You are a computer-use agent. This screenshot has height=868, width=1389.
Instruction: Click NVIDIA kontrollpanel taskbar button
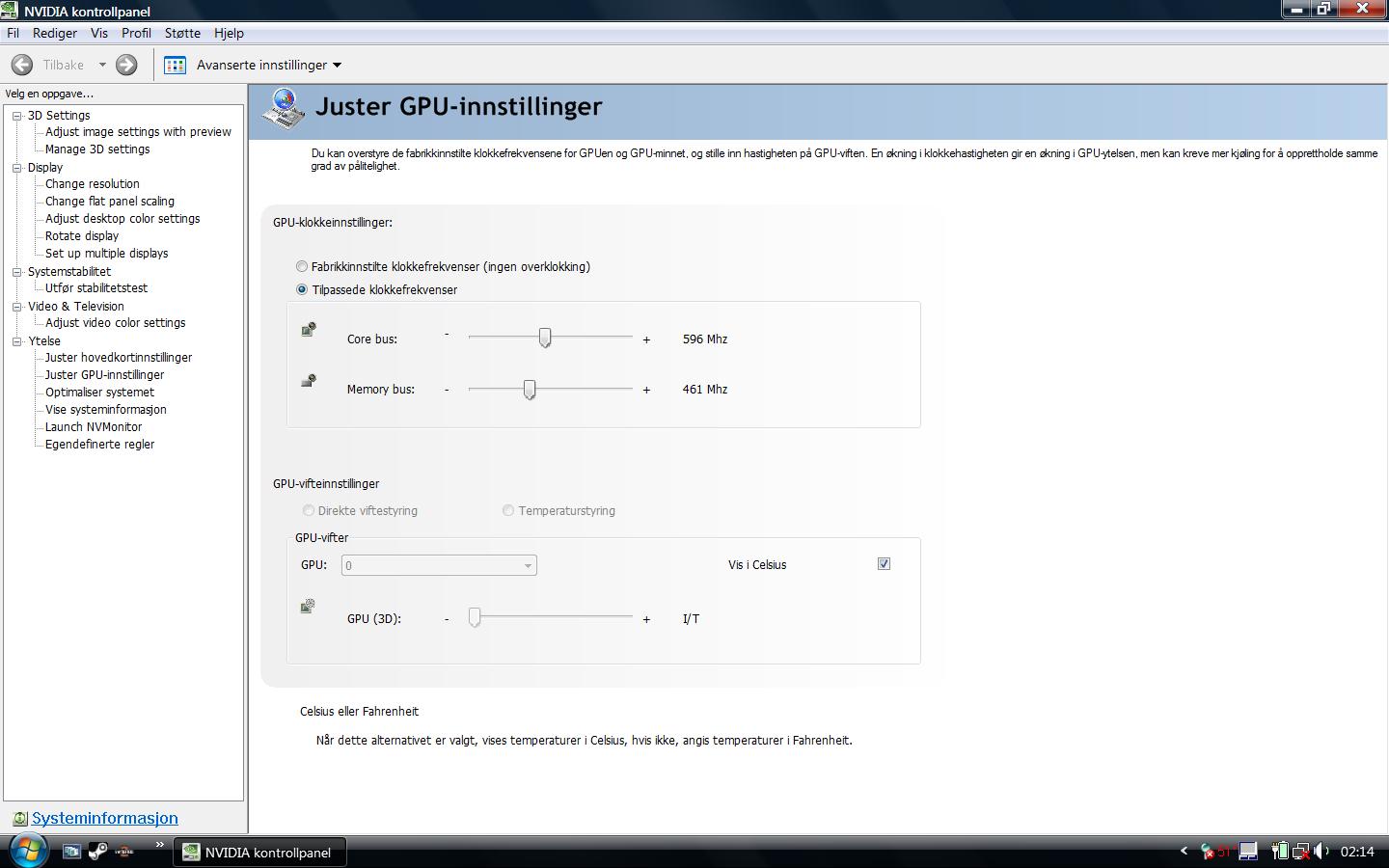coord(259,853)
